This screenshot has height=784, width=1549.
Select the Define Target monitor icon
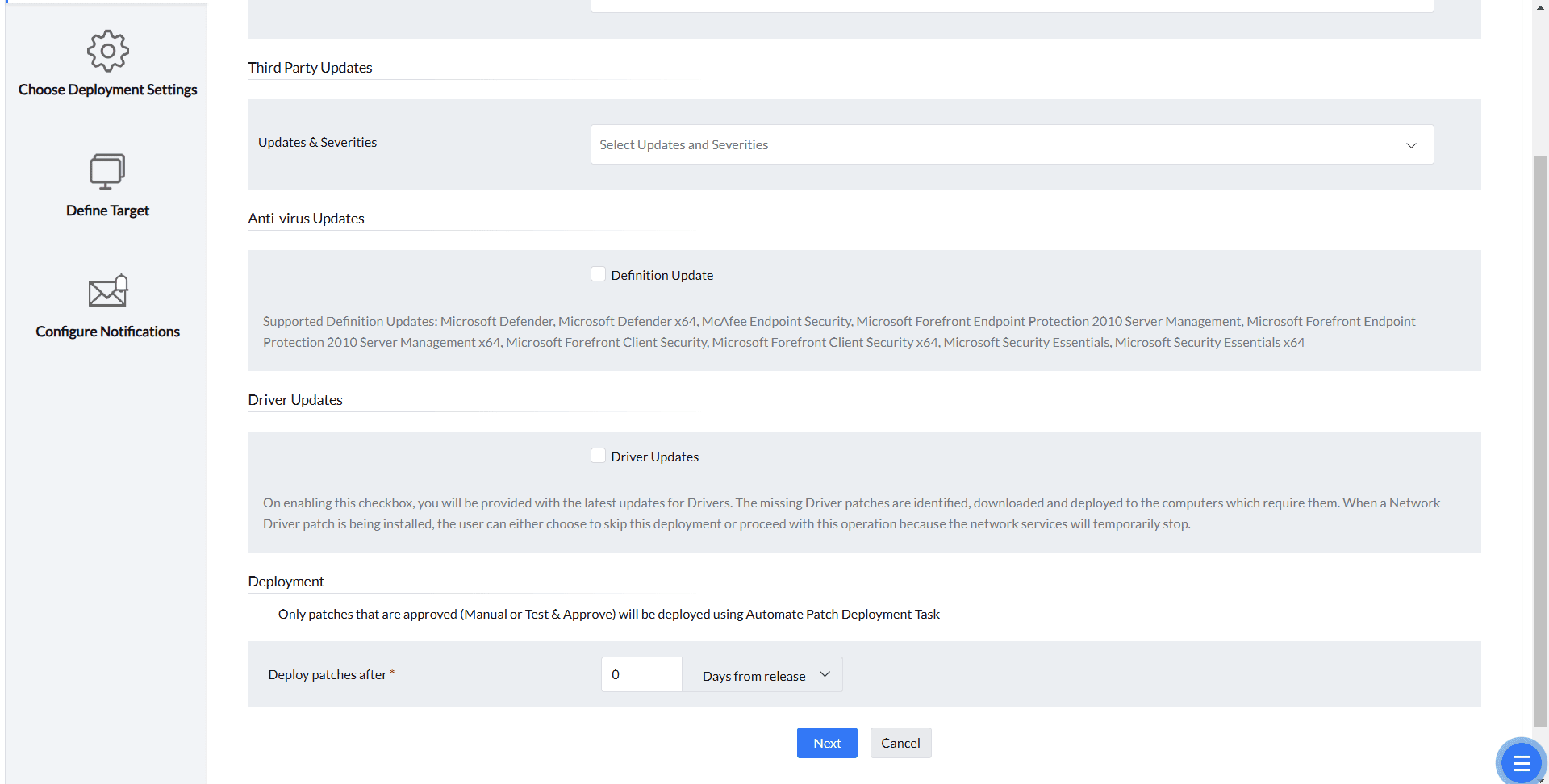106,171
